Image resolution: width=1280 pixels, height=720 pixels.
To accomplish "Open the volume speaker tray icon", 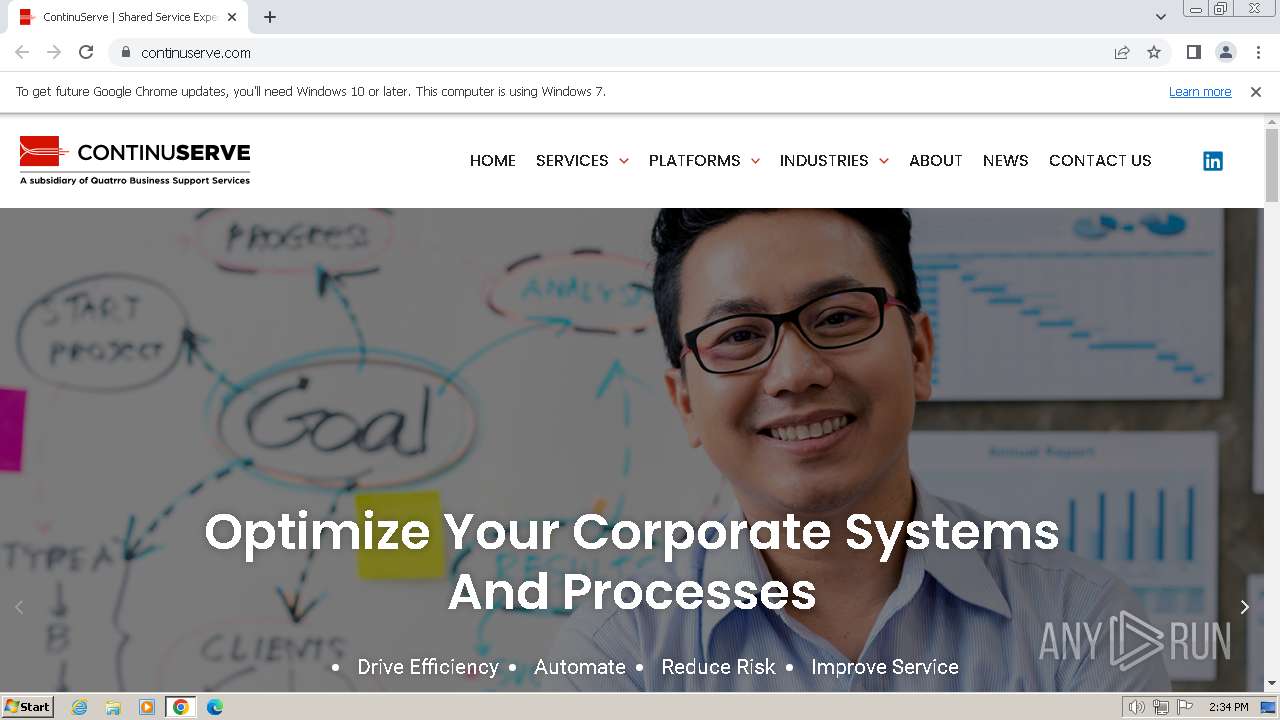I will (x=1136, y=707).
